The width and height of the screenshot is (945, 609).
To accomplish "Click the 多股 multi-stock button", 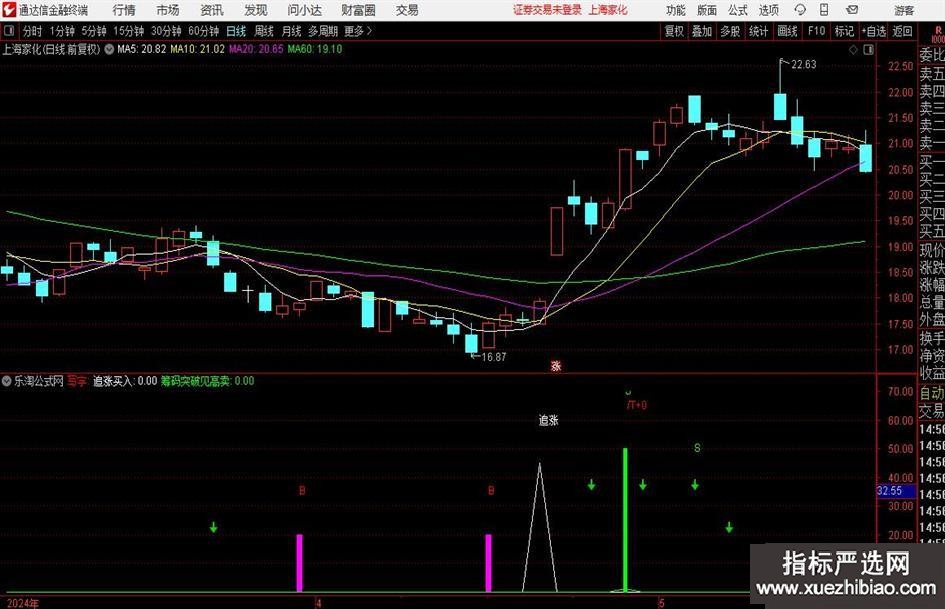I will 730,31.
